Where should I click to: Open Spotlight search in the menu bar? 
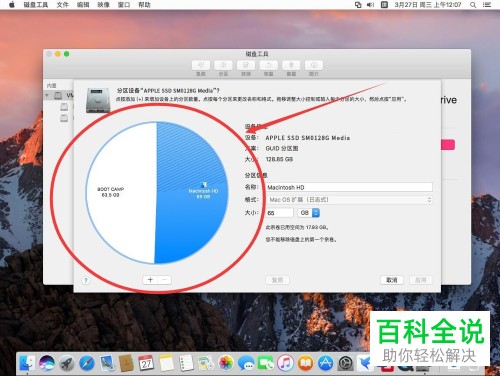(473, 5)
